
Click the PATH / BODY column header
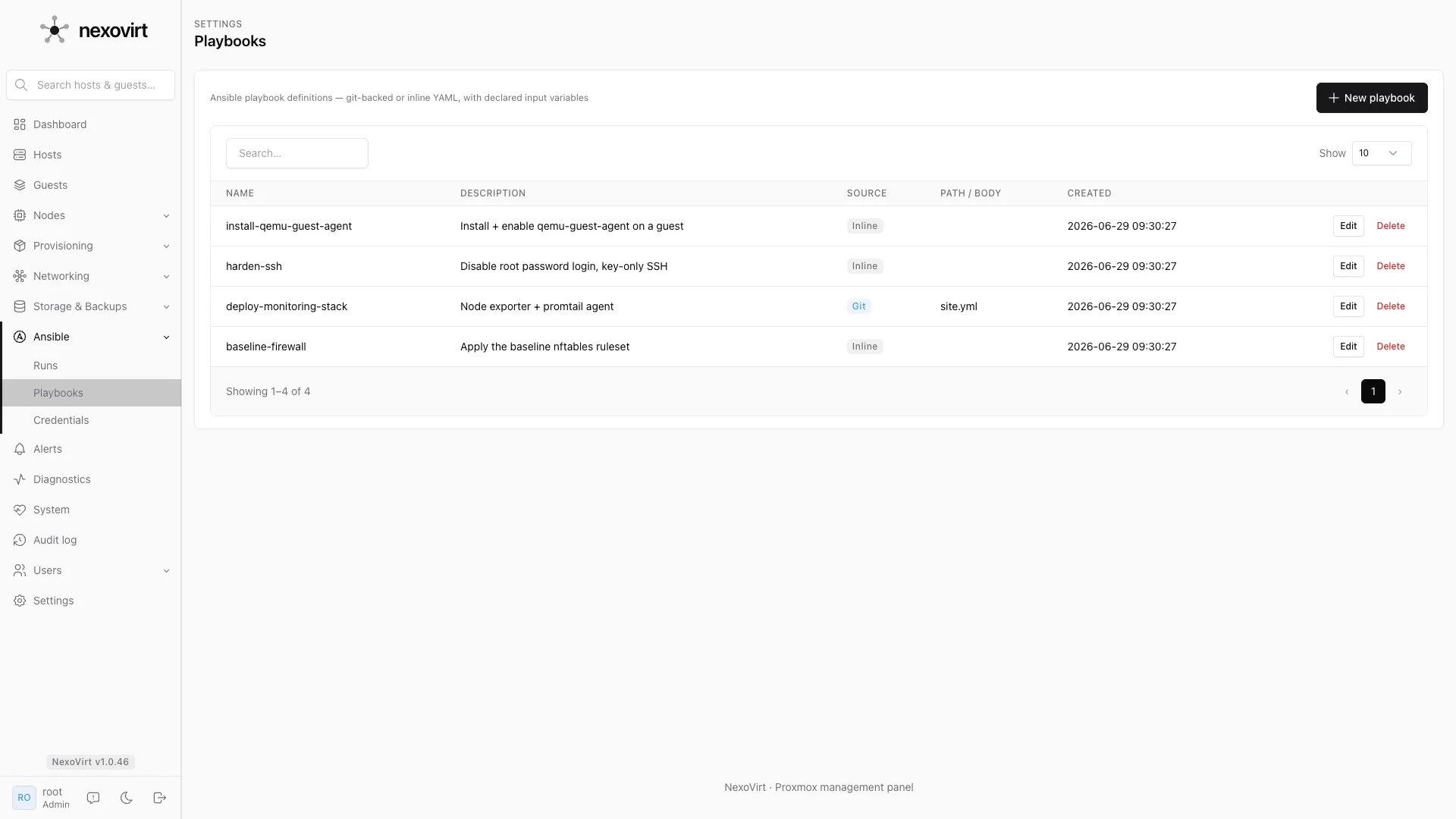point(971,193)
